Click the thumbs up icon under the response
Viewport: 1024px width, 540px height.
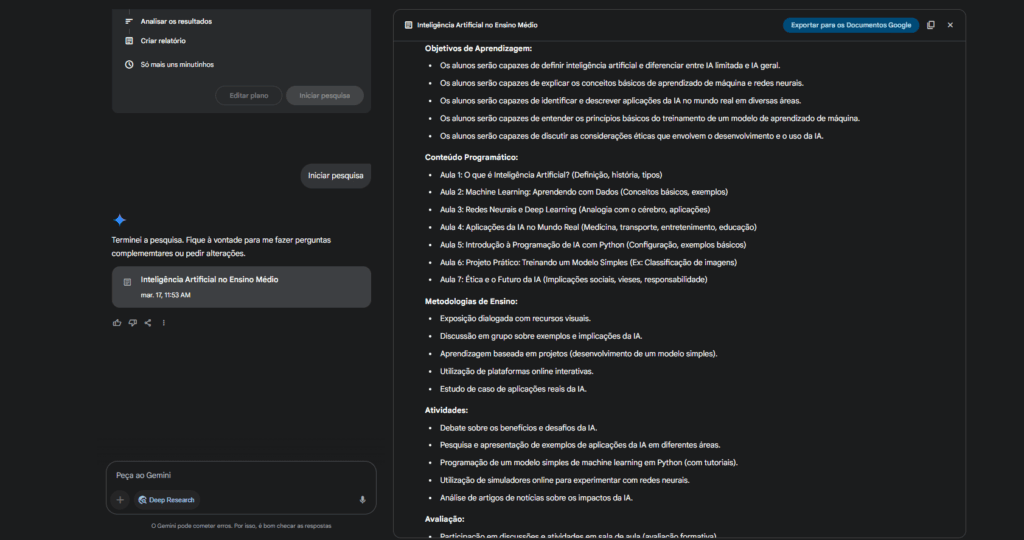click(x=117, y=322)
